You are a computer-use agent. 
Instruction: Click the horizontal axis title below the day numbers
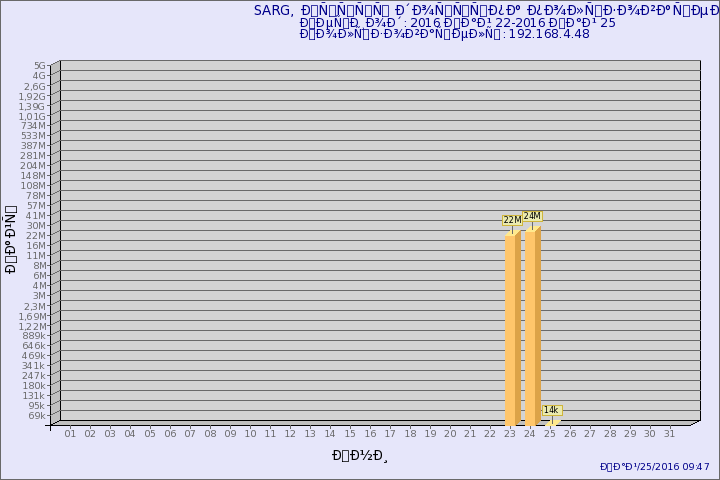(360, 456)
